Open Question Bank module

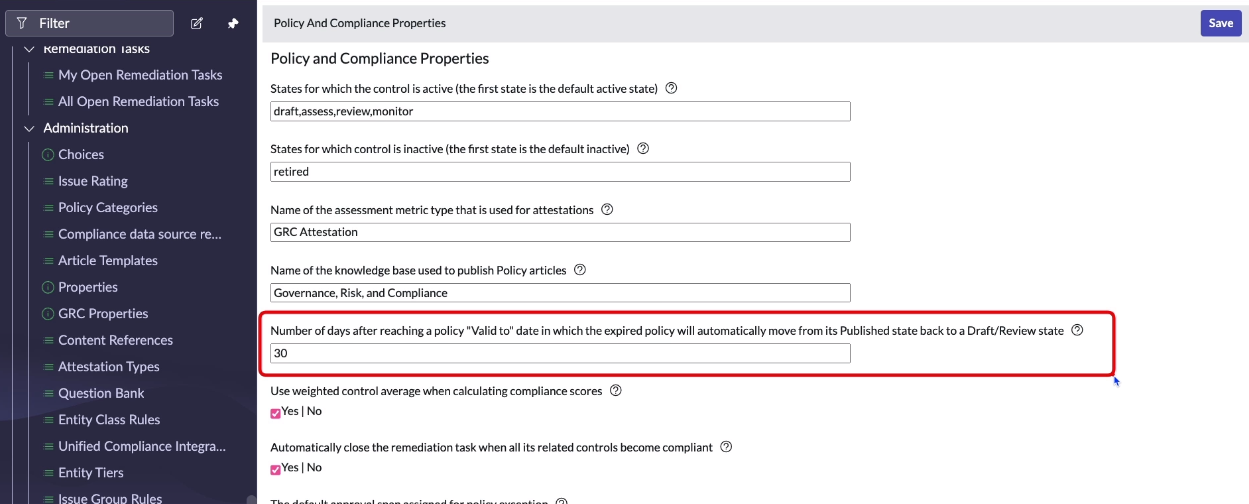[x=101, y=393]
